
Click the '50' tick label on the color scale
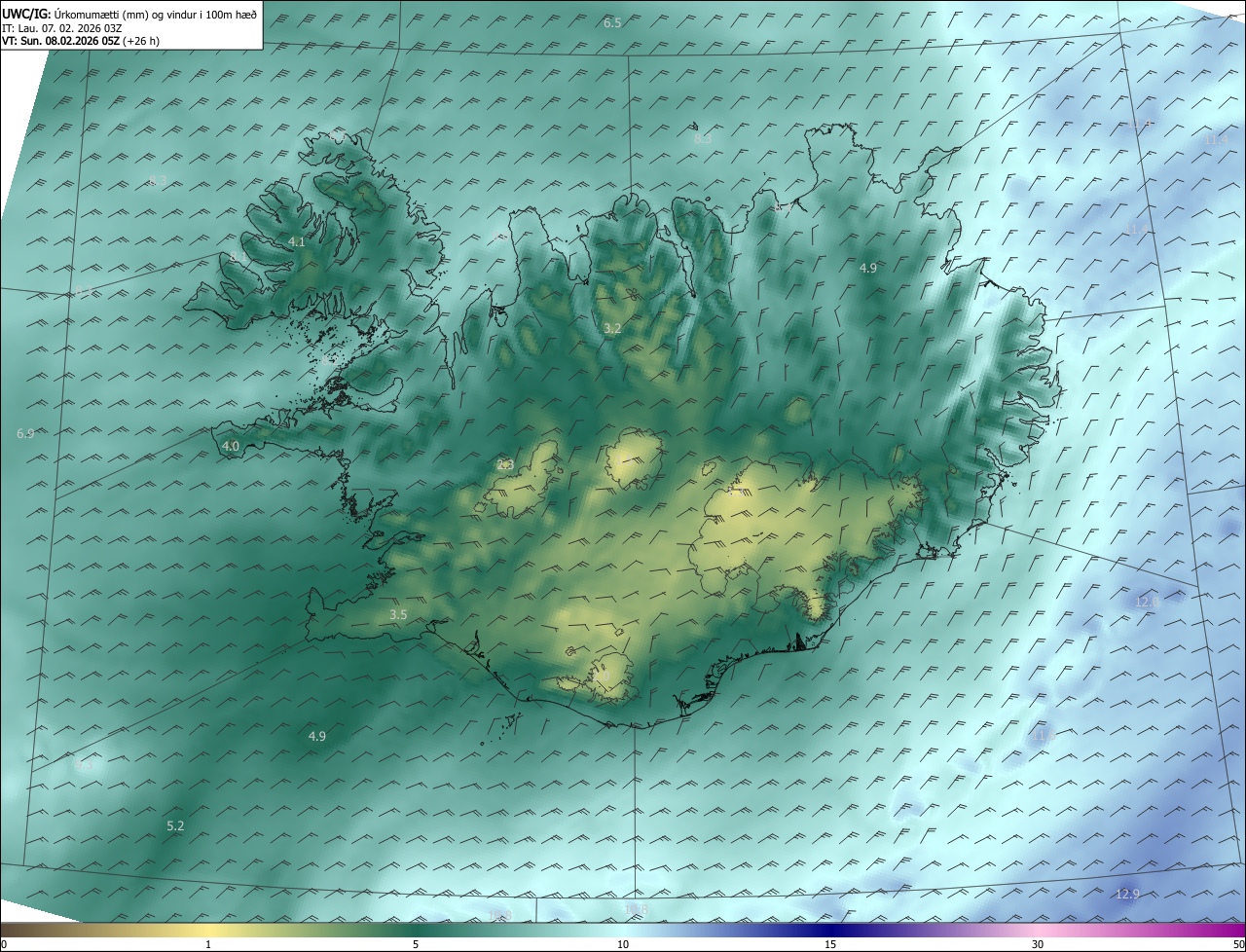pyautogui.click(x=1238, y=944)
